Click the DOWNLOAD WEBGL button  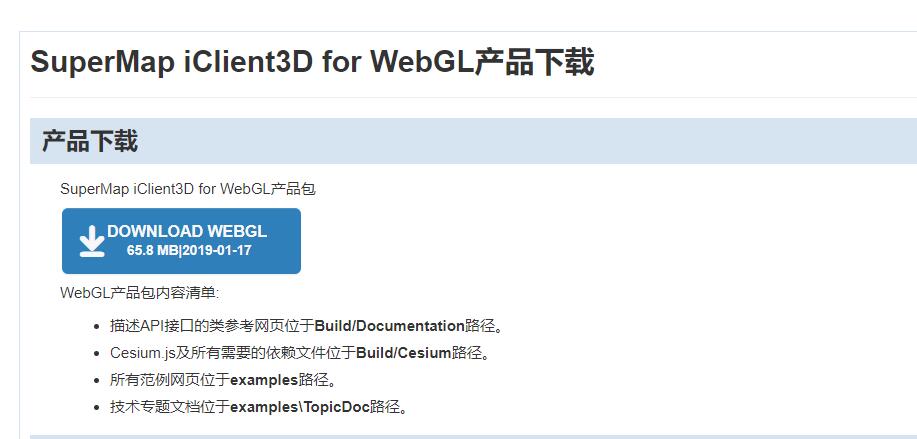(181, 241)
